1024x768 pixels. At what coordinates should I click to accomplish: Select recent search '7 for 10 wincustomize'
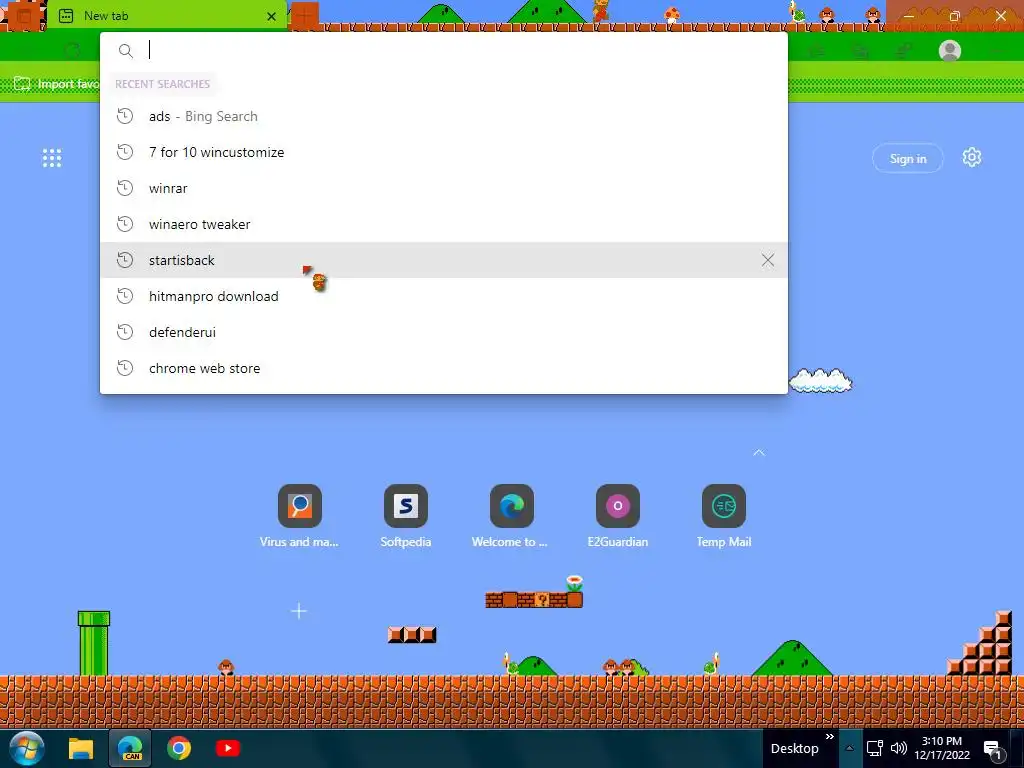click(x=444, y=152)
